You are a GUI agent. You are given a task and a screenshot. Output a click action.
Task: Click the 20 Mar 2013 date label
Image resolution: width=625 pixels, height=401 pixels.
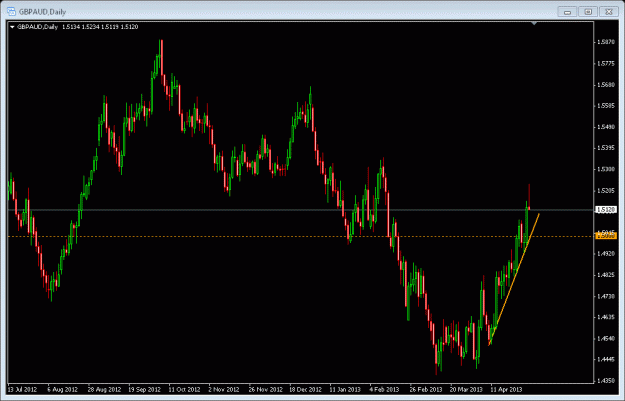click(x=466, y=389)
